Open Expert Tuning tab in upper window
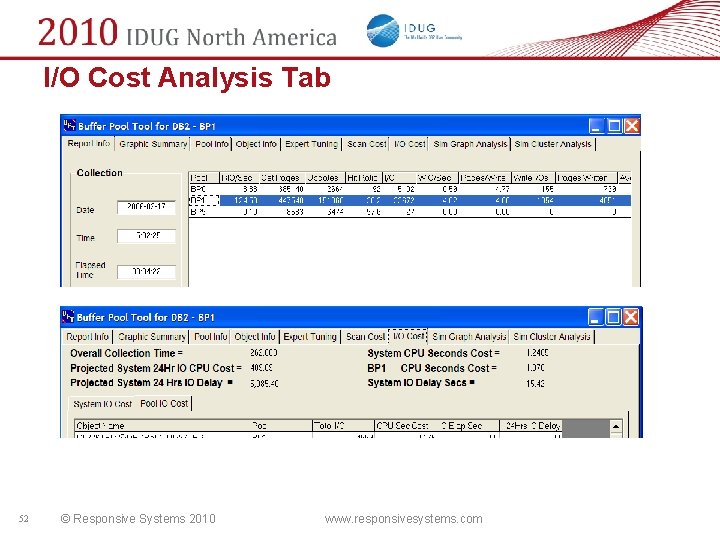 click(x=311, y=144)
